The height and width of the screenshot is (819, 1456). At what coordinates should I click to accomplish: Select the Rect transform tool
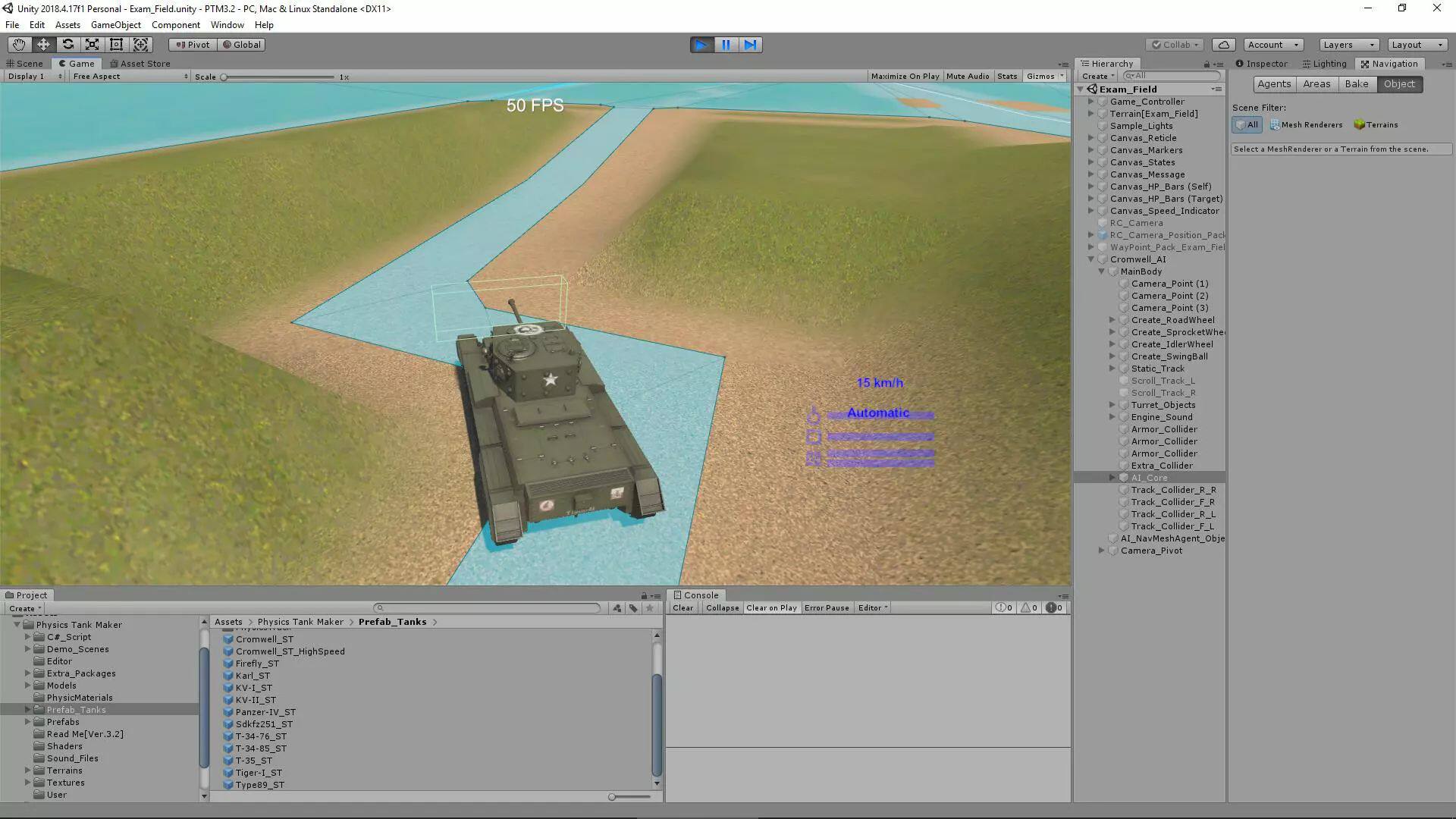tap(116, 45)
